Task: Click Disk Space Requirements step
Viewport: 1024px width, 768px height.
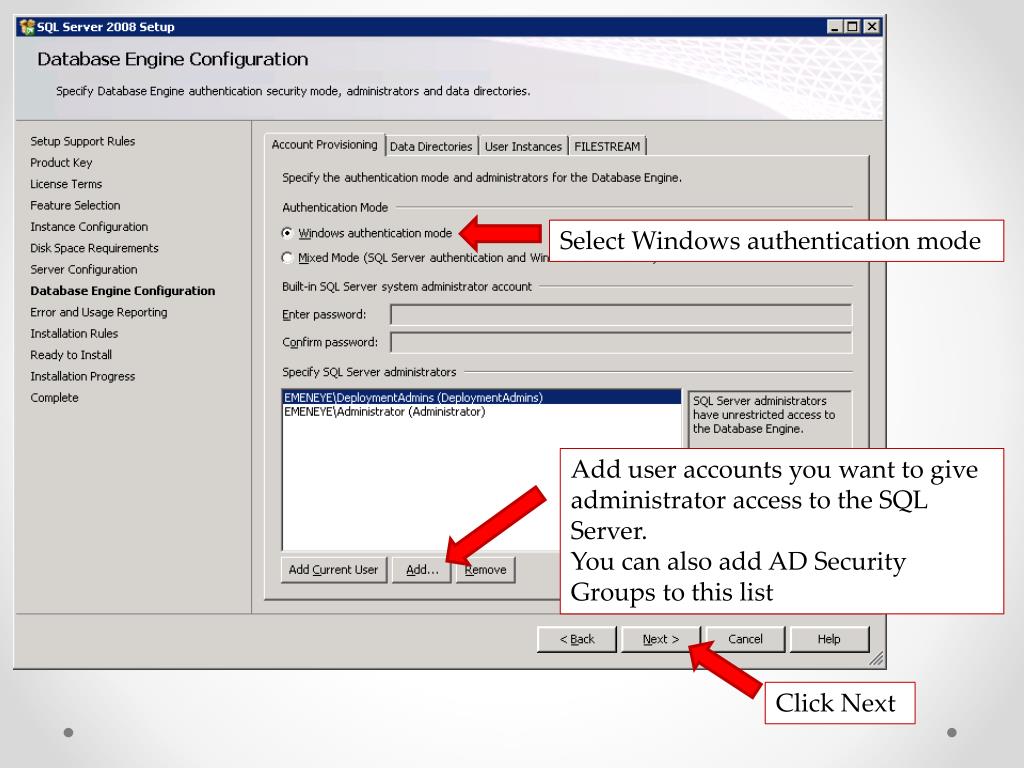Action: pyautogui.click(x=95, y=248)
